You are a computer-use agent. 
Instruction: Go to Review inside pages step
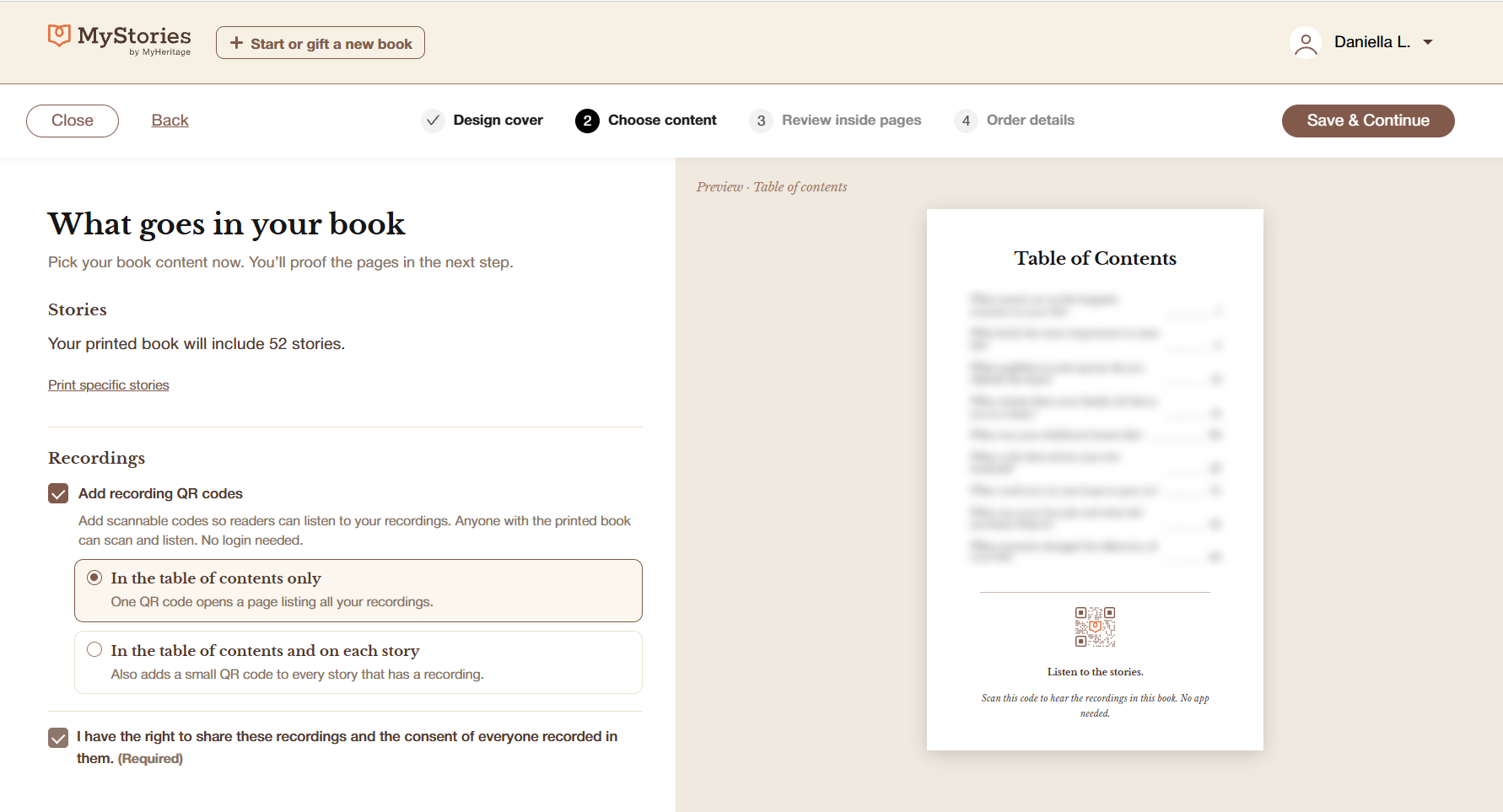point(851,121)
